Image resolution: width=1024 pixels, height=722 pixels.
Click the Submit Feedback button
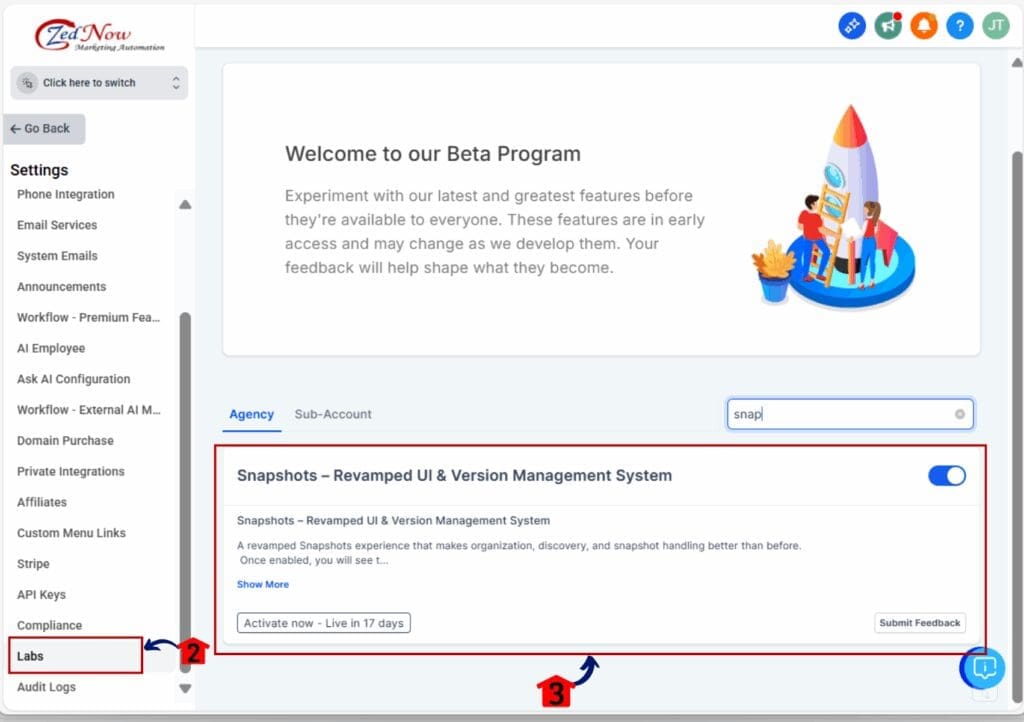point(919,623)
